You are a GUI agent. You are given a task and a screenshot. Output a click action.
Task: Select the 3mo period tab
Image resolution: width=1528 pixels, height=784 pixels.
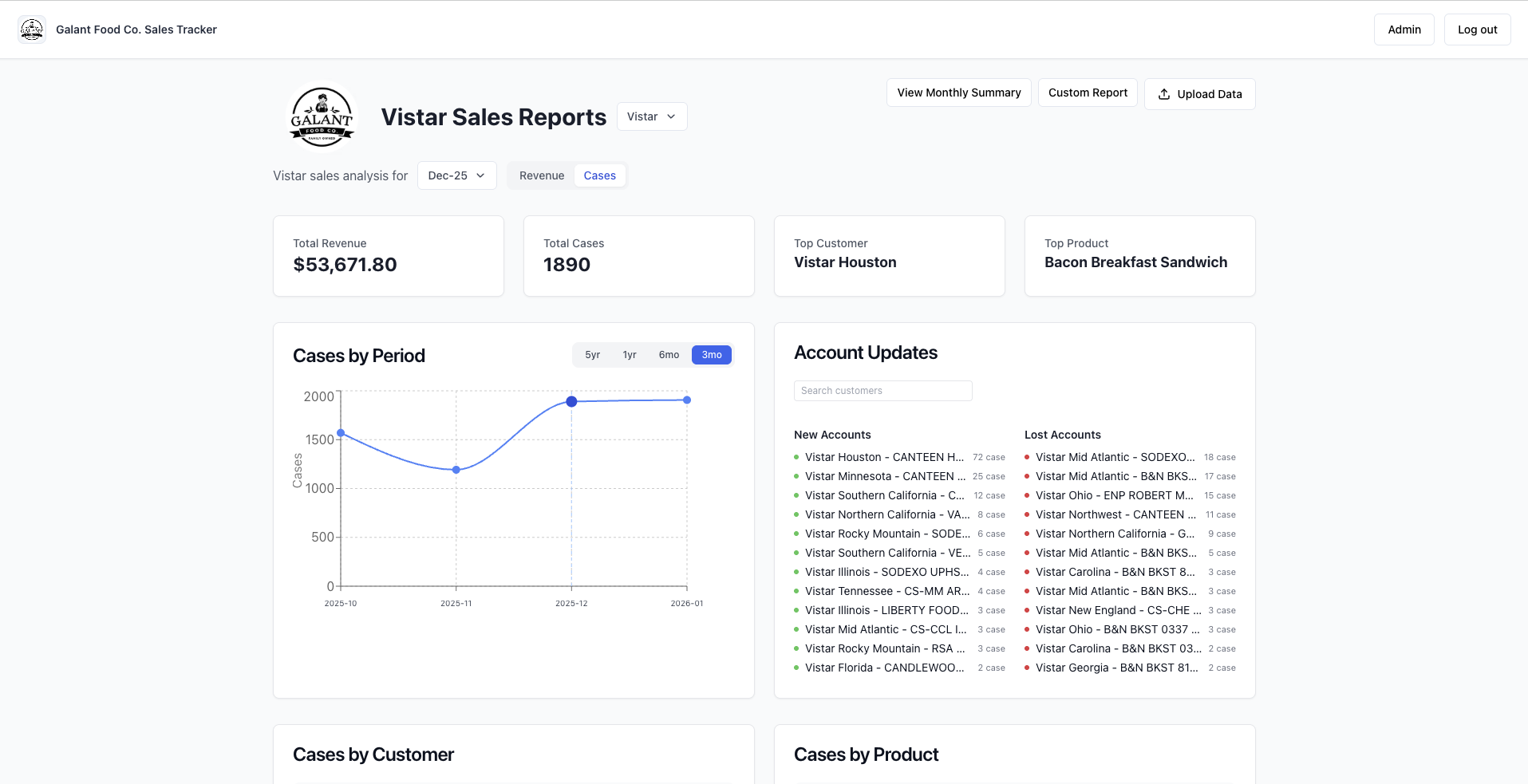tap(712, 355)
